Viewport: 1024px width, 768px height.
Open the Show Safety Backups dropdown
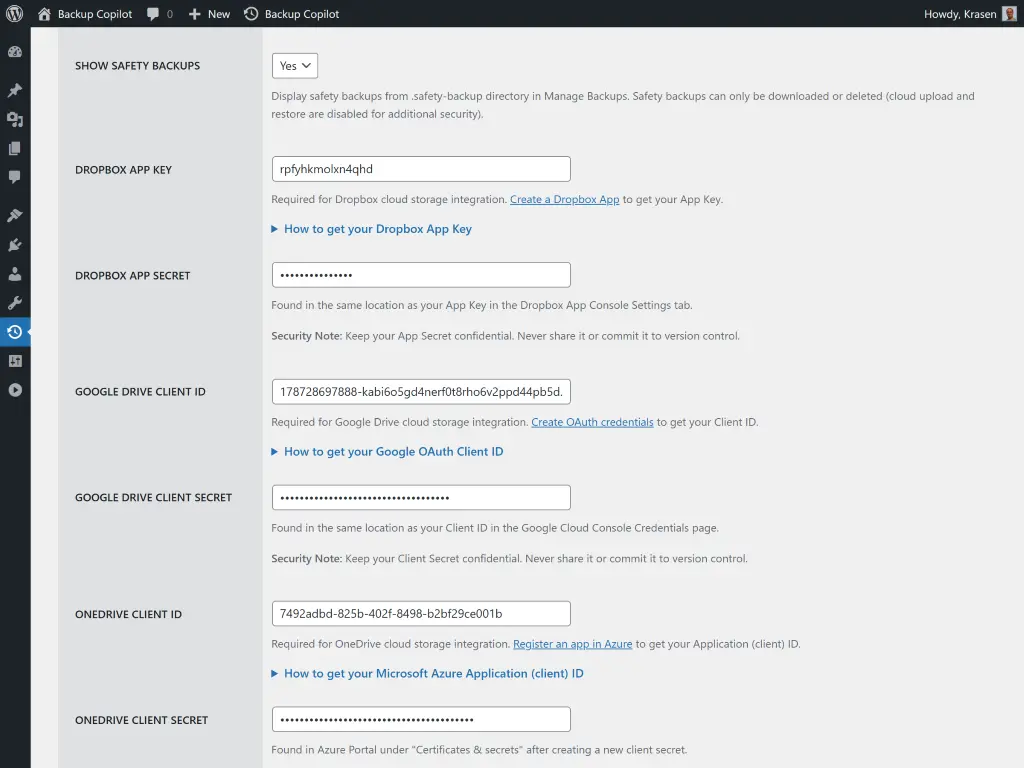click(294, 64)
